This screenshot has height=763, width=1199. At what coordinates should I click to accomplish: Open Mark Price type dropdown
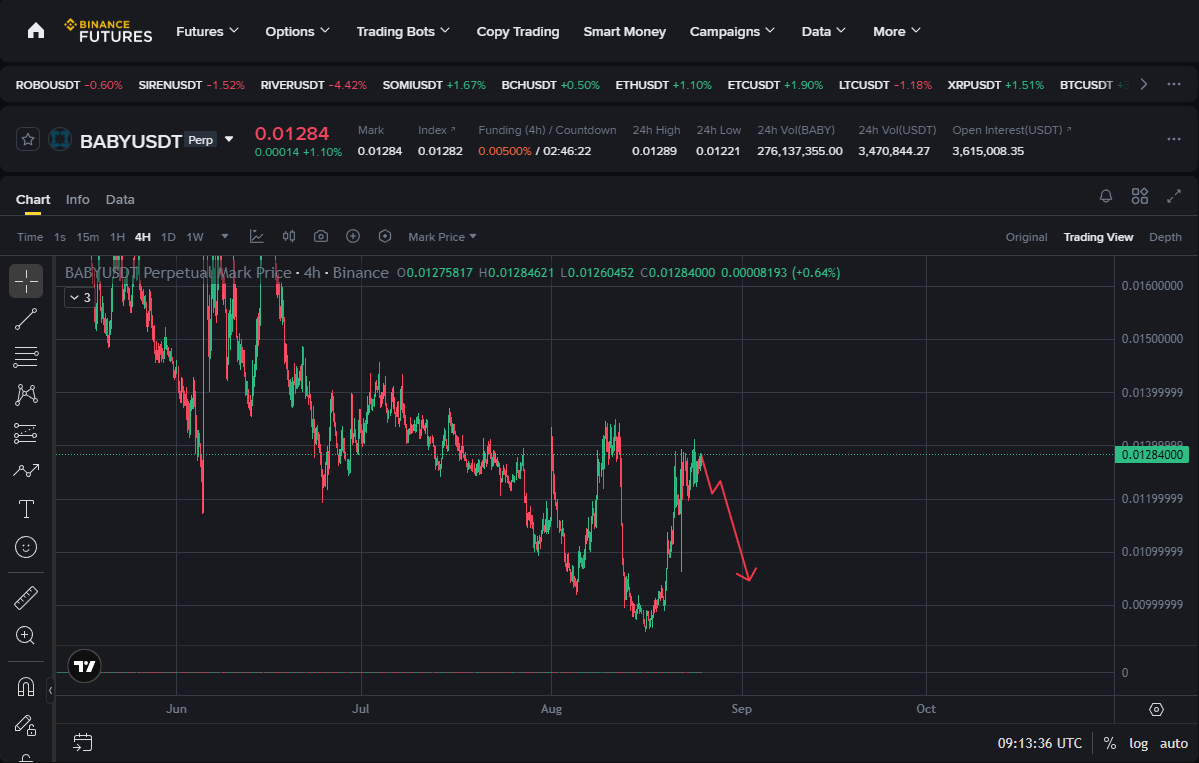click(x=442, y=237)
